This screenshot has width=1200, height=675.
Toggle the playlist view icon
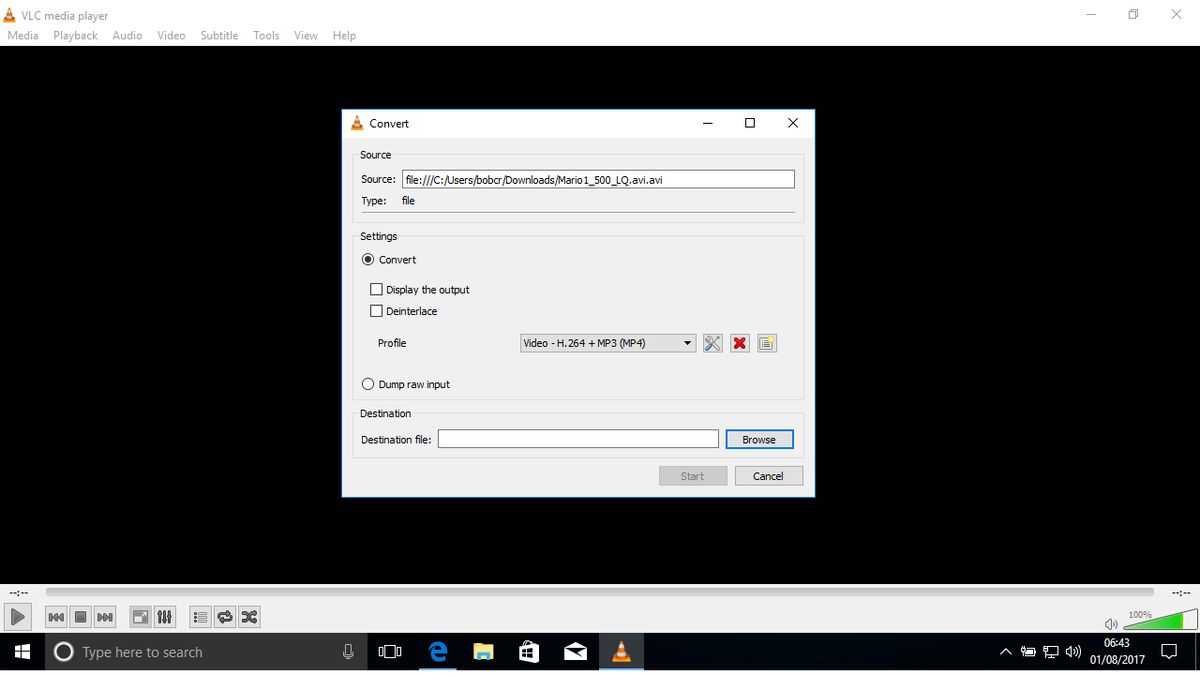(199, 617)
